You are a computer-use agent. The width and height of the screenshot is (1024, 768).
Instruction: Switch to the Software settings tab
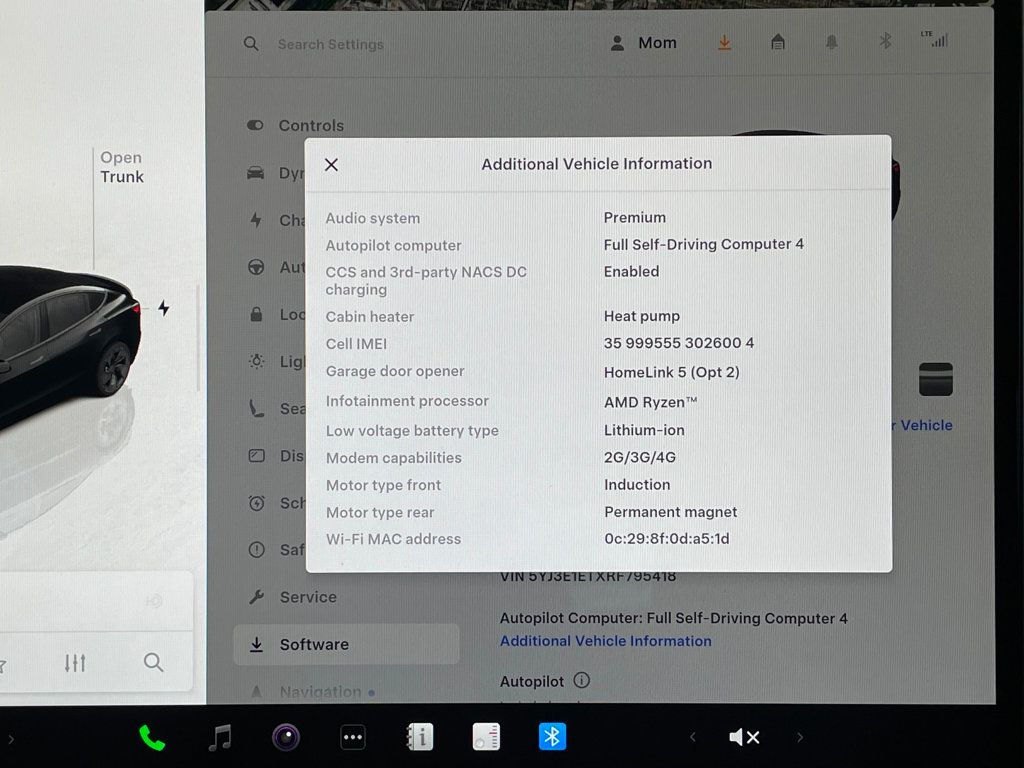(x=312, y=645)
